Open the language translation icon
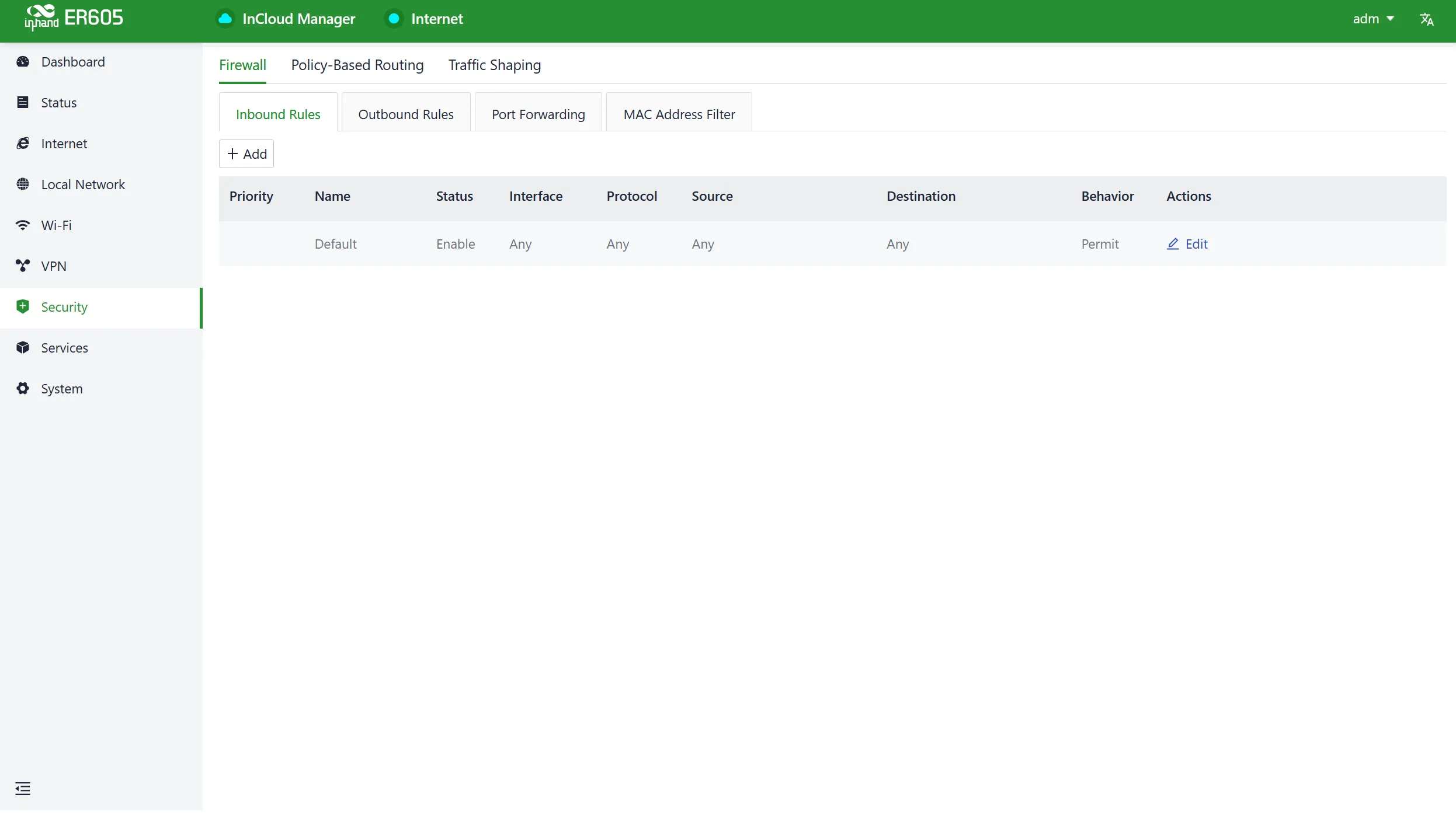This screenshot has width=1456, height=816. pos(1427,19)
